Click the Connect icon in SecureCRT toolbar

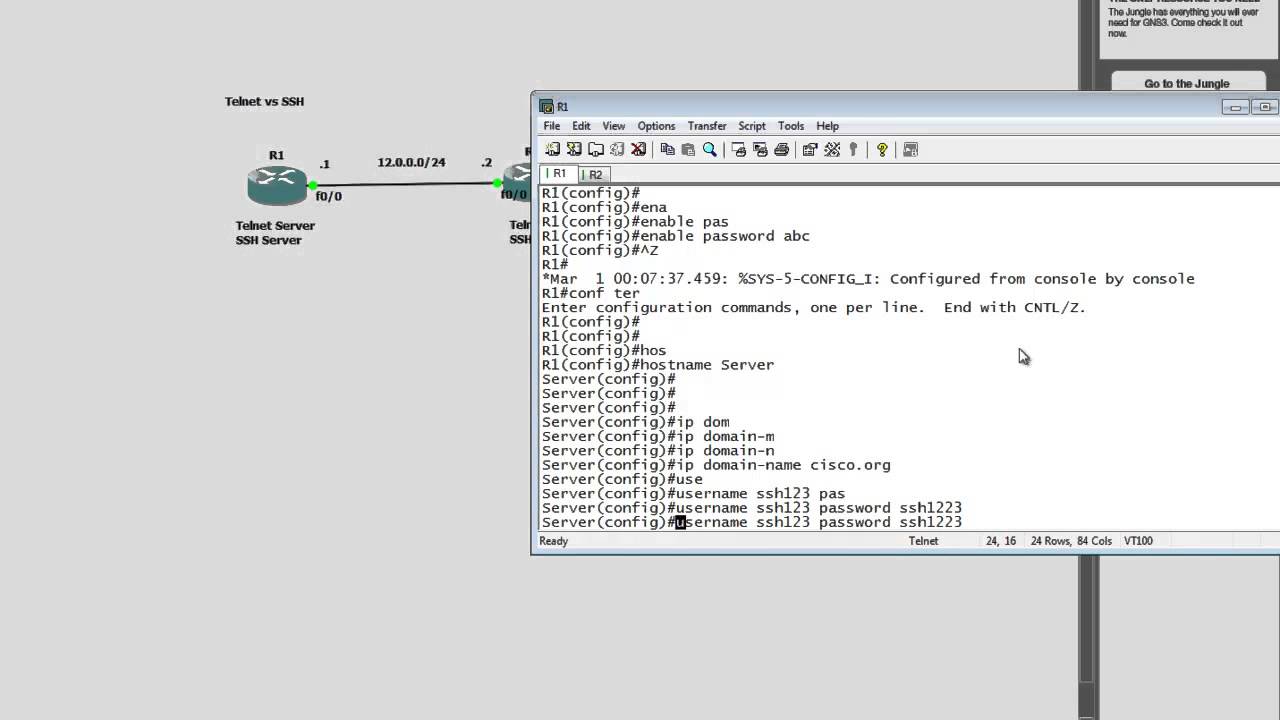(552, 149)
